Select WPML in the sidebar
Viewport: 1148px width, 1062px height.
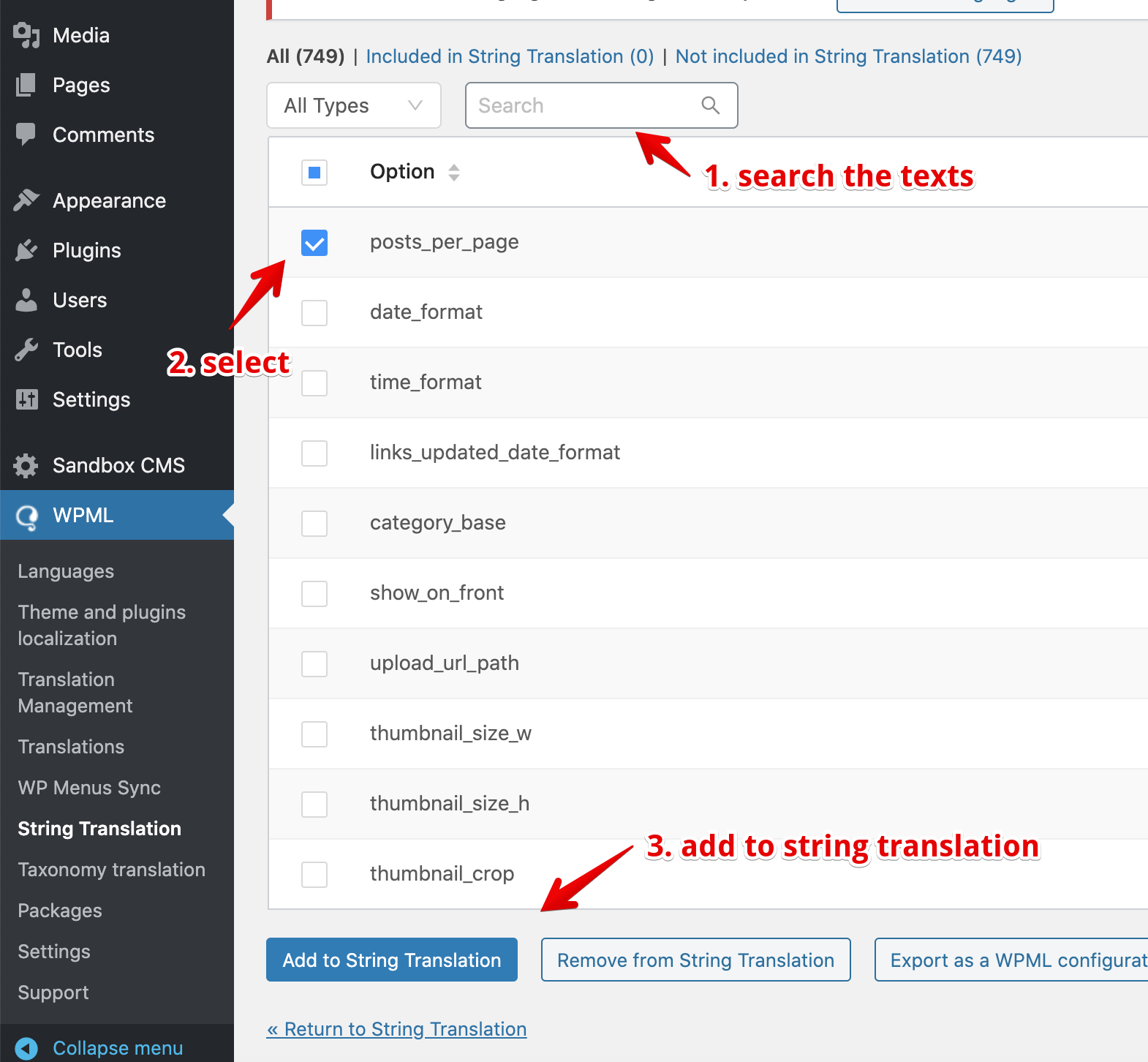click(x=117, y=515)
